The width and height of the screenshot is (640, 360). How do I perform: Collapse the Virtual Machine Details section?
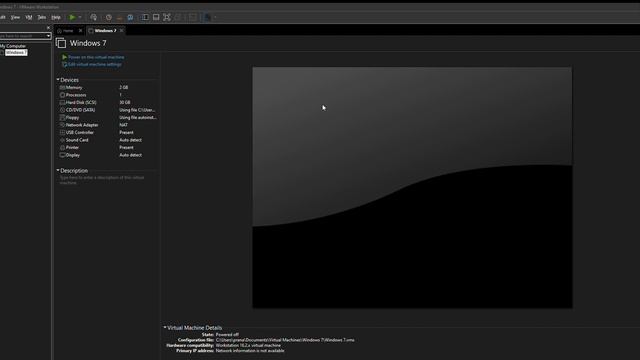[x=165, y=327]
